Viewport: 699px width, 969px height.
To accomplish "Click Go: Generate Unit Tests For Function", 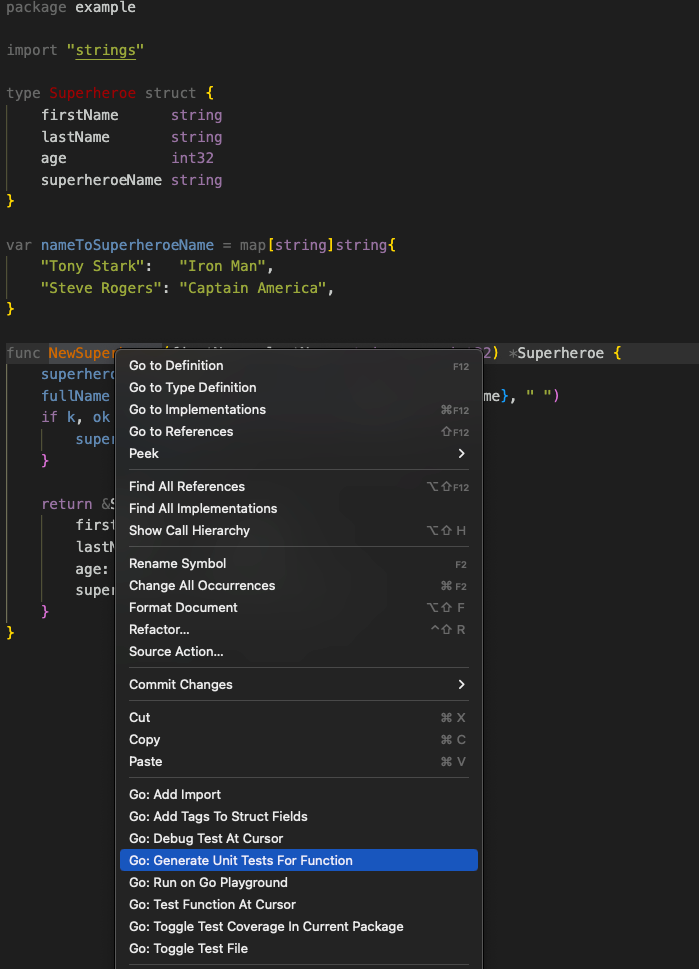I will pyautogui.click(x=240, y=861).
